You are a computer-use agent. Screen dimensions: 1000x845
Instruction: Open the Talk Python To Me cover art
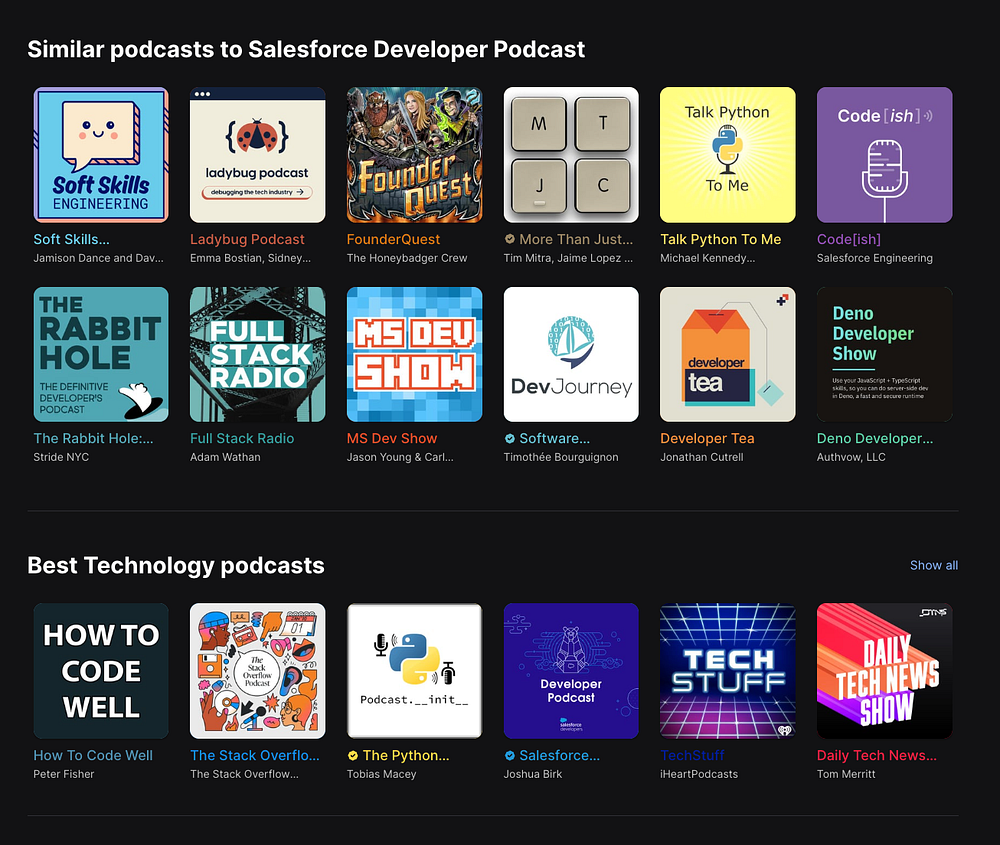[728, 155]
